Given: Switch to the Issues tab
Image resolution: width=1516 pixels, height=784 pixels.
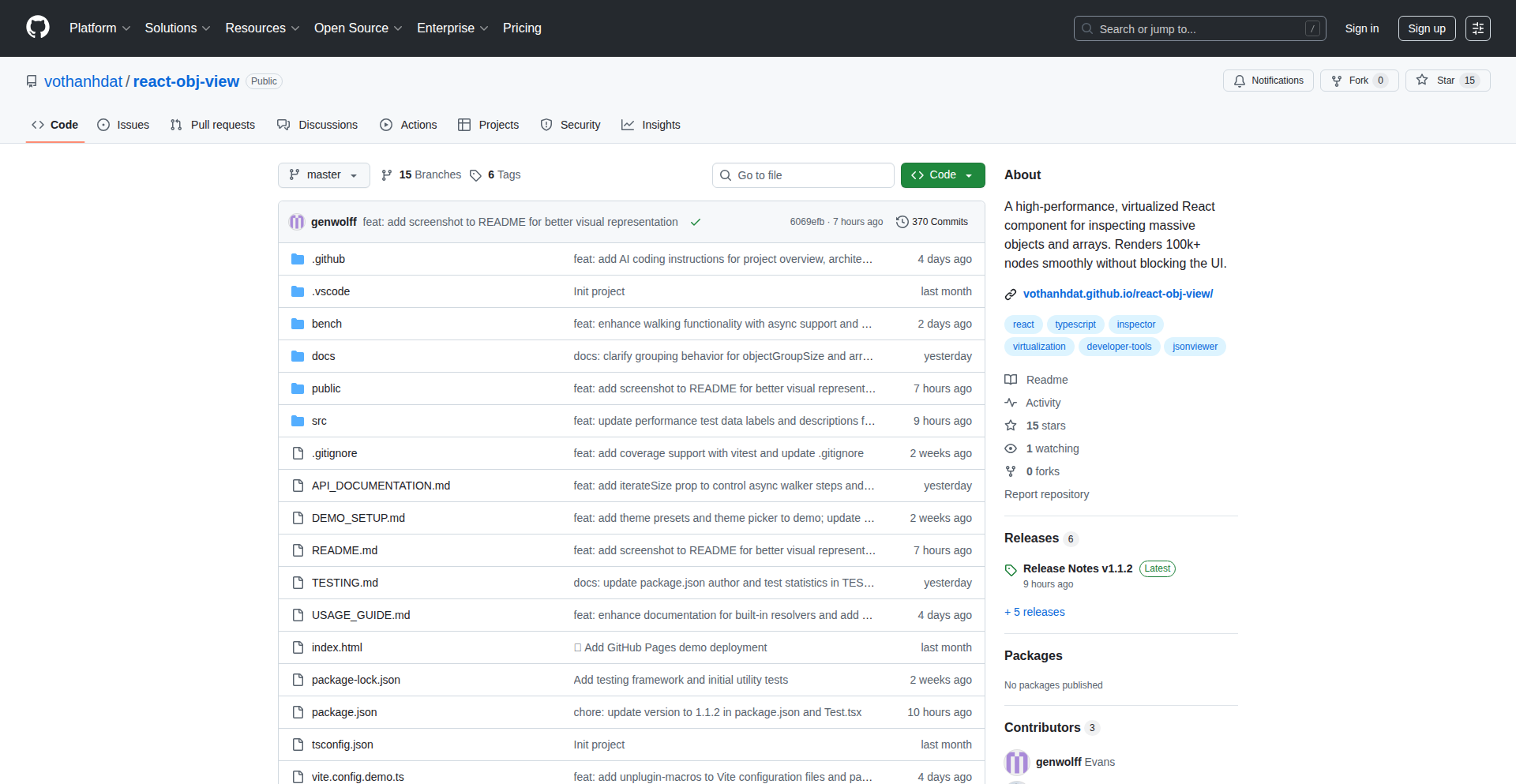Looking at the screenshot, I should [x=123, y=125].
